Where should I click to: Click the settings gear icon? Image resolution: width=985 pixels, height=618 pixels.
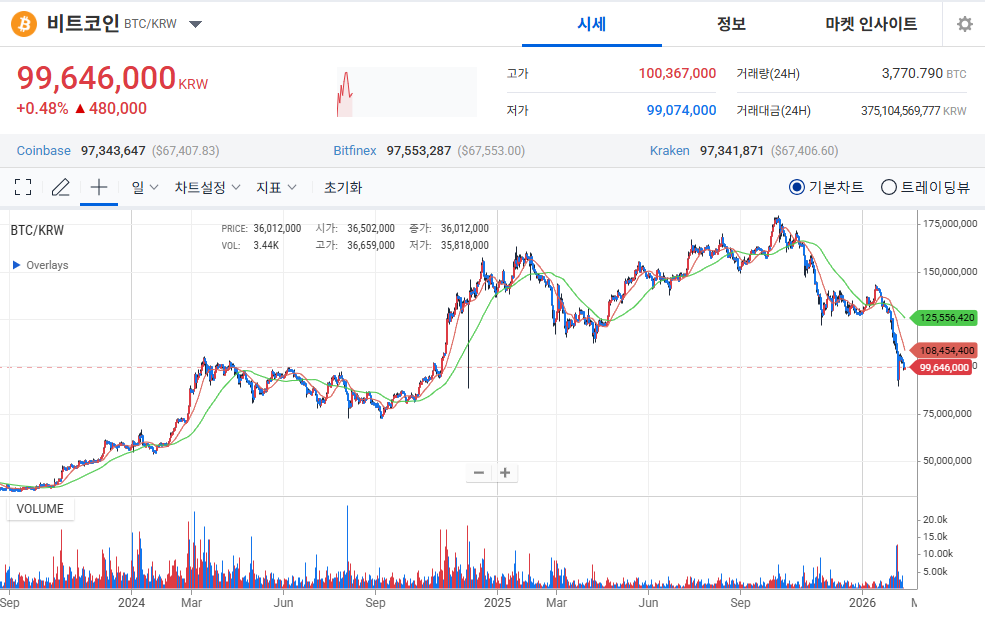(963, 23)
